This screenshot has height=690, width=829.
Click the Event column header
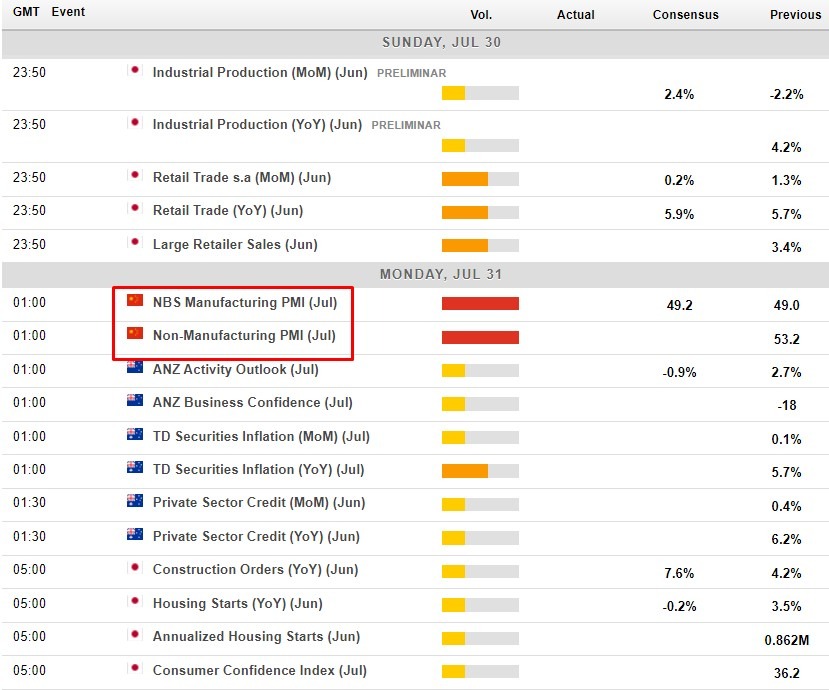[x=68, y=12]
